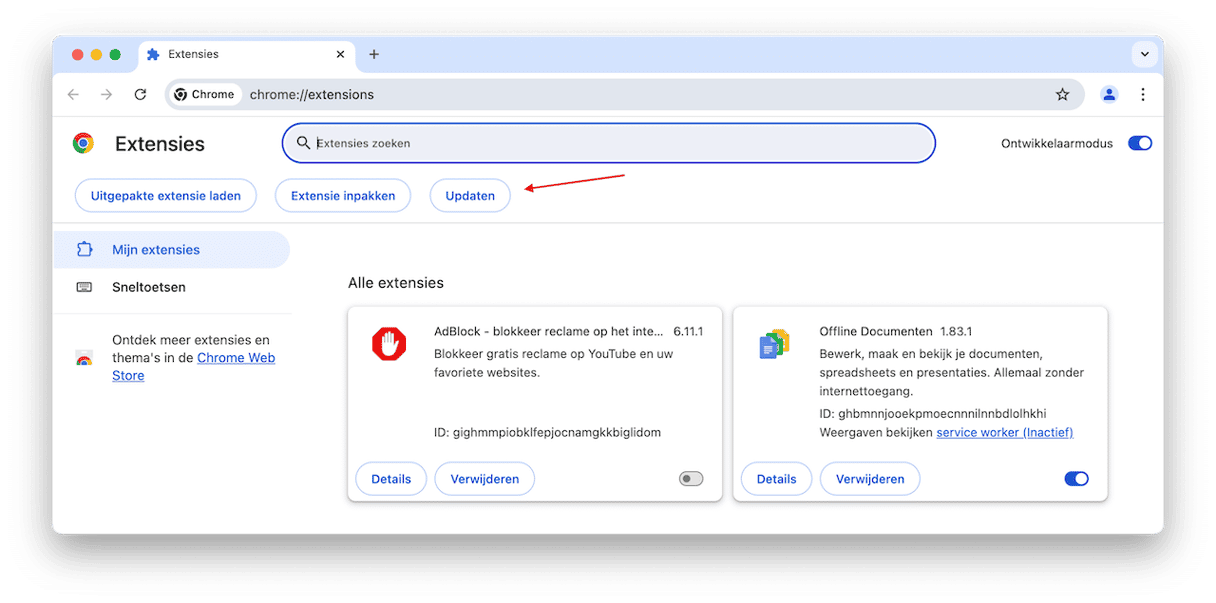Open Details for Offline Documenten
Image resolution: width=1216 pixels, height=603 pixels.
tap(776, 479)
